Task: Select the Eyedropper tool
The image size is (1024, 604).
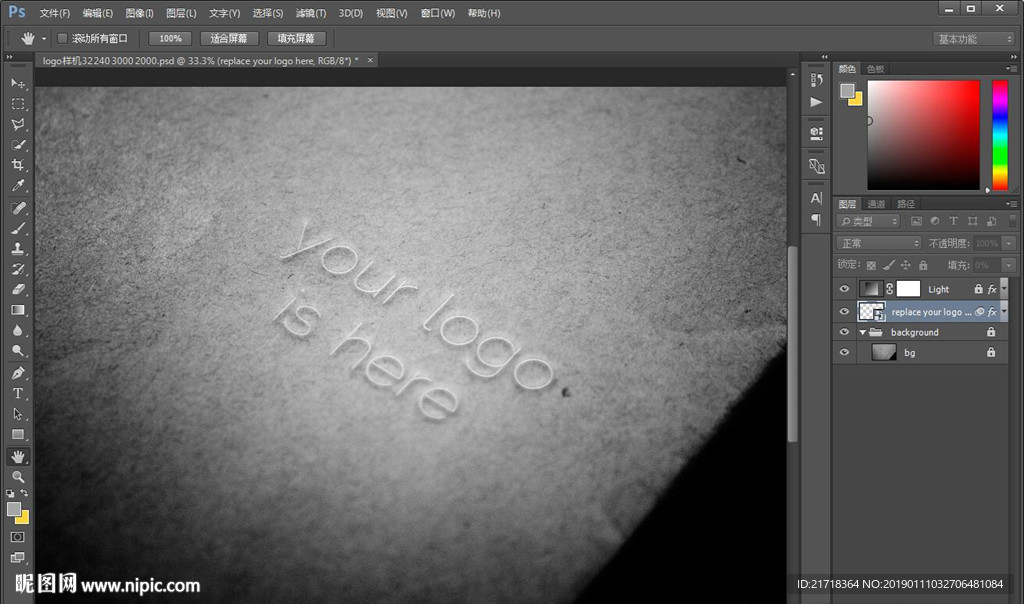Action: pyautogui.click(x=18, y=185)
